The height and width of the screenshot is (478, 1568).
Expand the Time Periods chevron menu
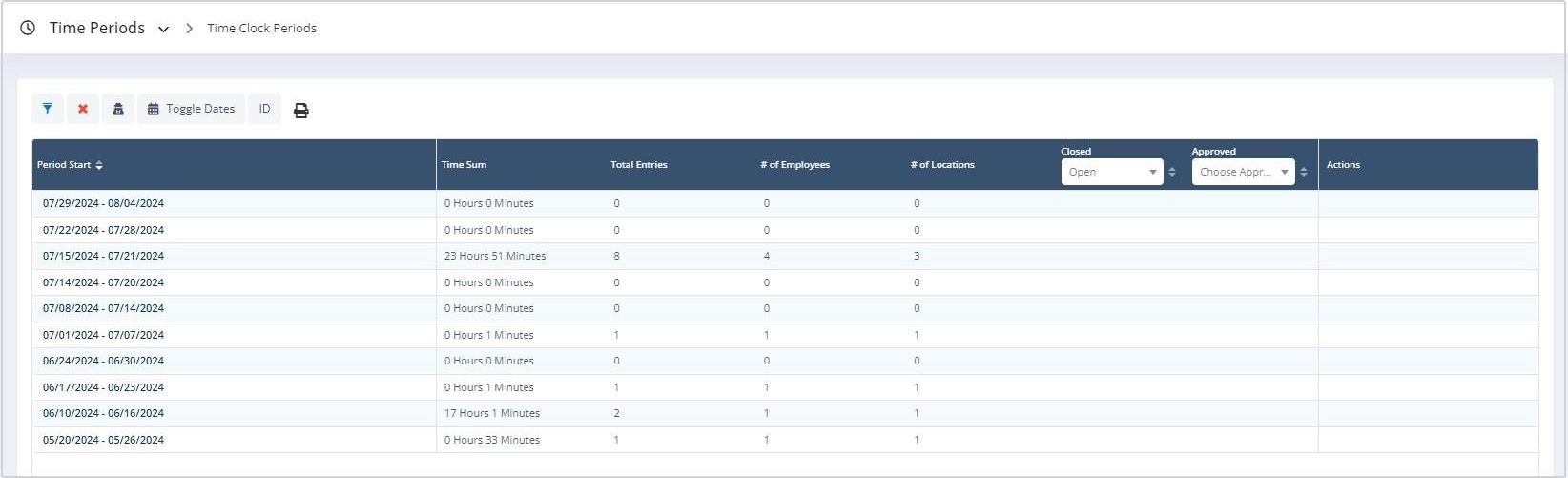tap(163, 30)
